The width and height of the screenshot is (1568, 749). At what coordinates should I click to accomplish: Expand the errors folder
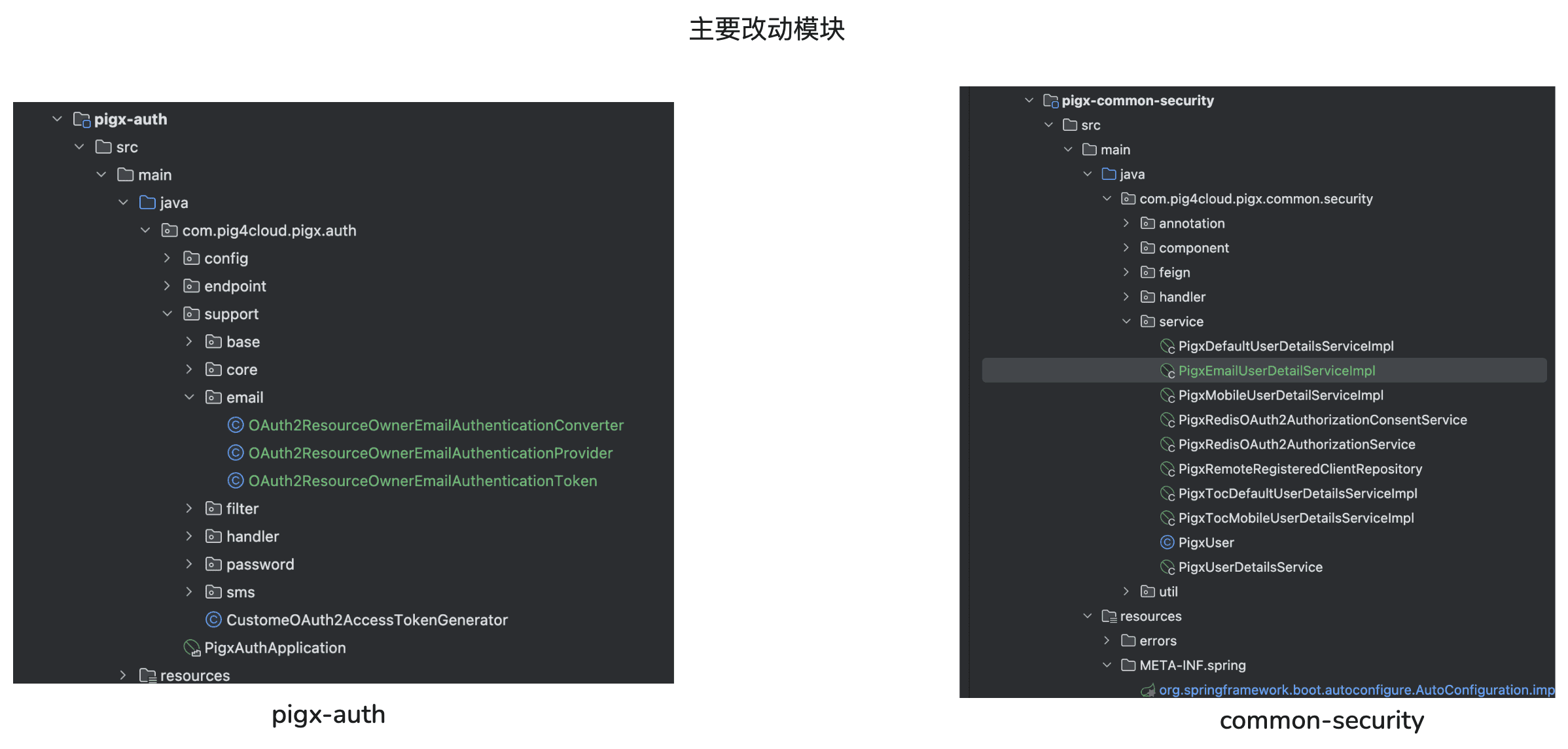tap(1107, 640)
